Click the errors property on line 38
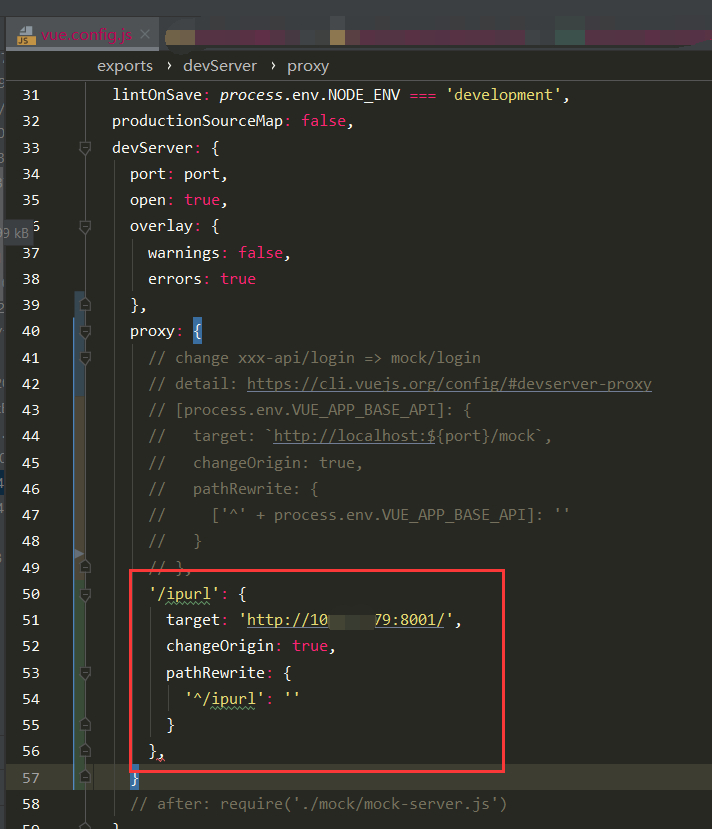The image size is (712, 829). tap(174, 279)
